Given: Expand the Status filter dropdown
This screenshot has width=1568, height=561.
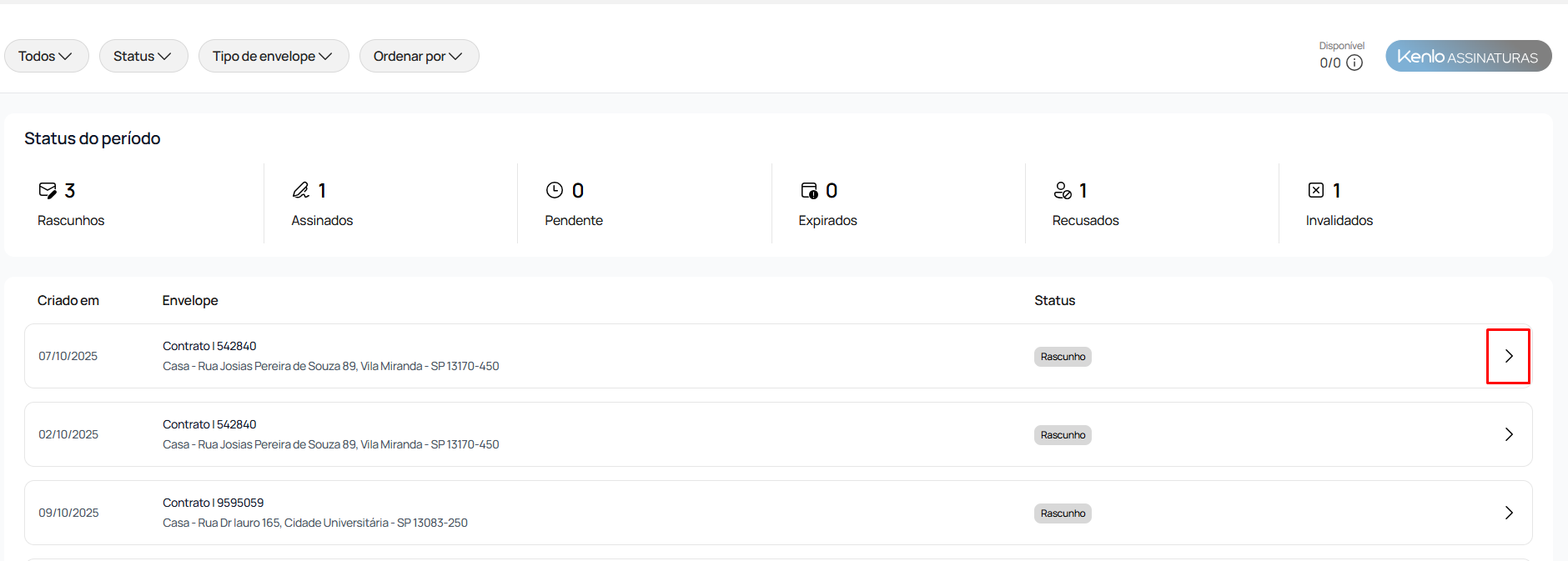Looking at the screenshot, I should (143, 56).
